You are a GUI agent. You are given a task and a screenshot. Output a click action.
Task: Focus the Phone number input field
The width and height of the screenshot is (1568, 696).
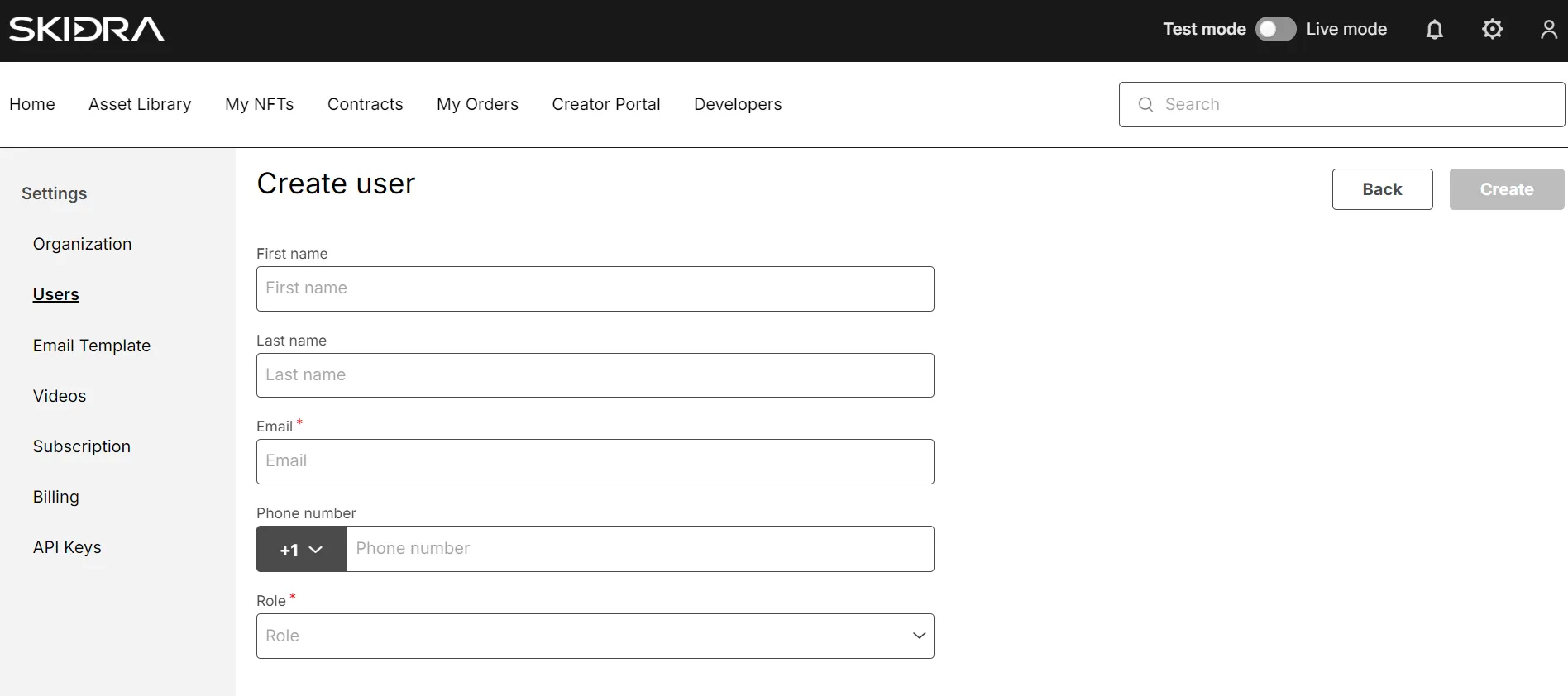pos(640,549)
